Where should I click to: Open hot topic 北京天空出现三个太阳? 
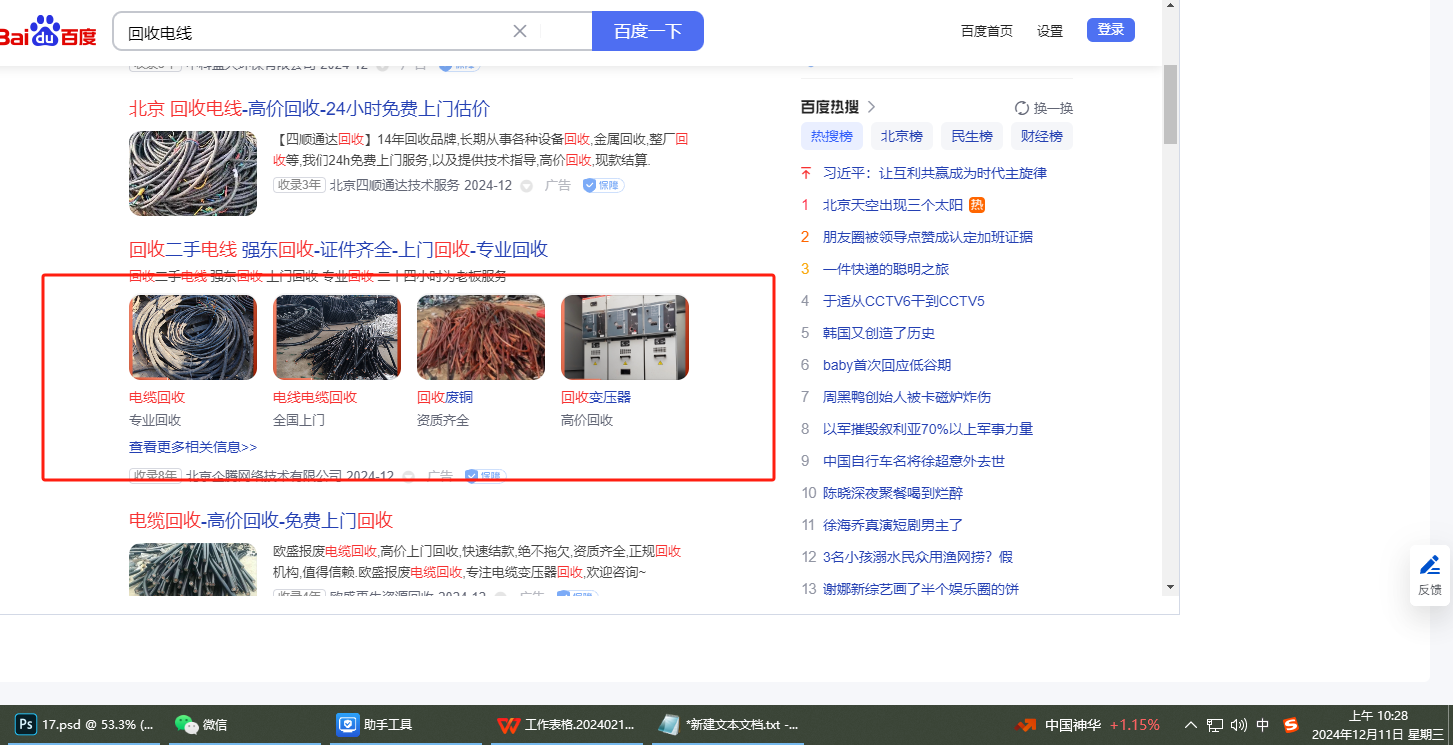click(x=893, y=205)
